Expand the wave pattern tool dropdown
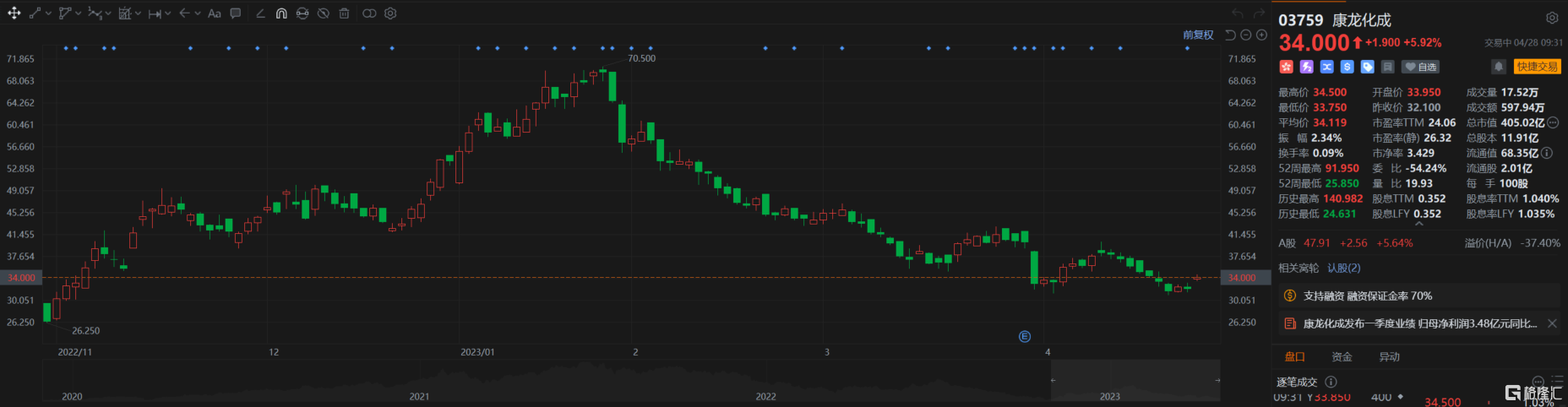This screenshot has width=1568, height=407. [x=109, y=14]
